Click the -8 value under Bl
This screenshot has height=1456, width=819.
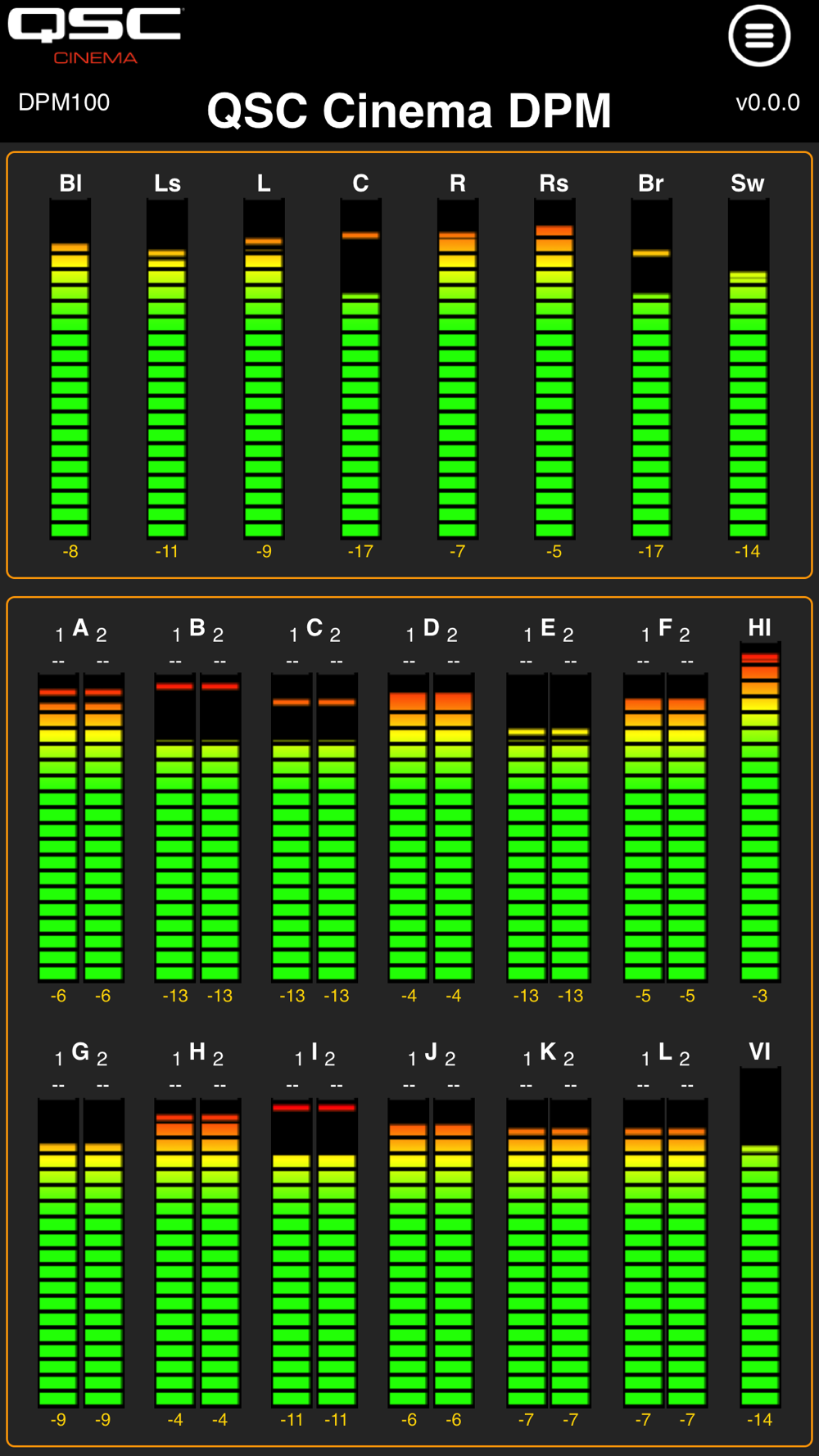pyautogui.click(x=70, y=552)
